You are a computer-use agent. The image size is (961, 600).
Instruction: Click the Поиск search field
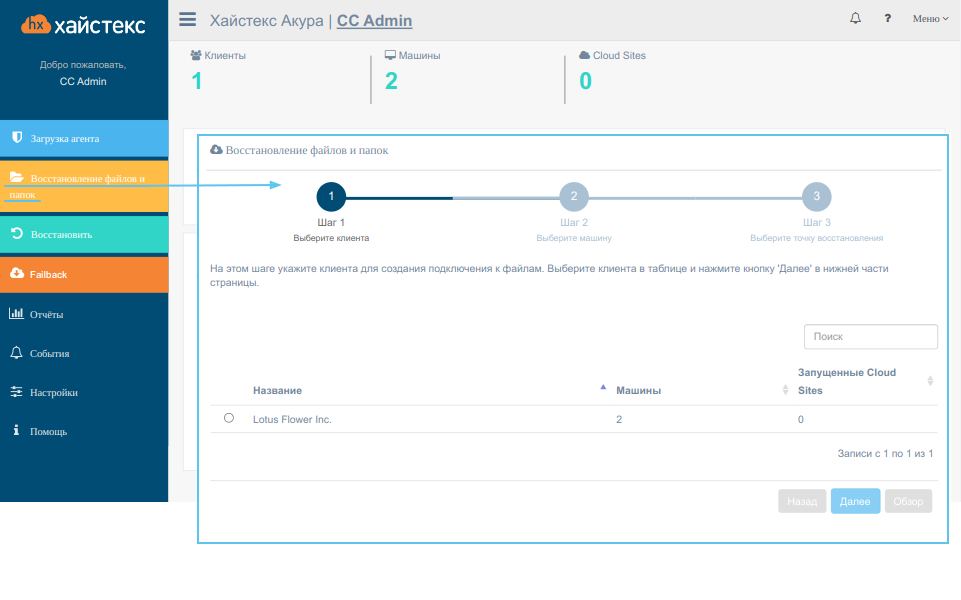[870, 336]
